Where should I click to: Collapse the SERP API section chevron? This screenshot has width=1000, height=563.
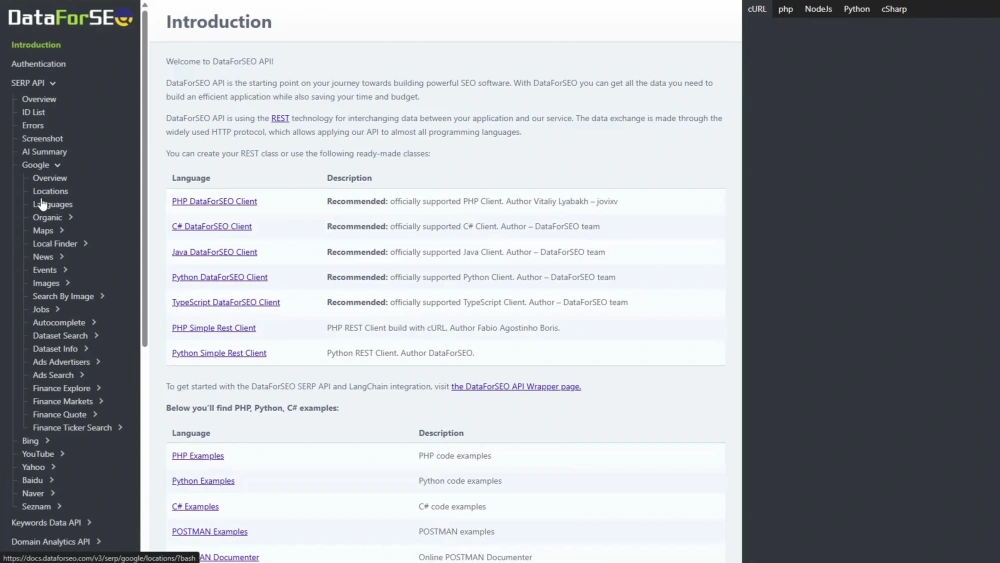coord(53,84)
